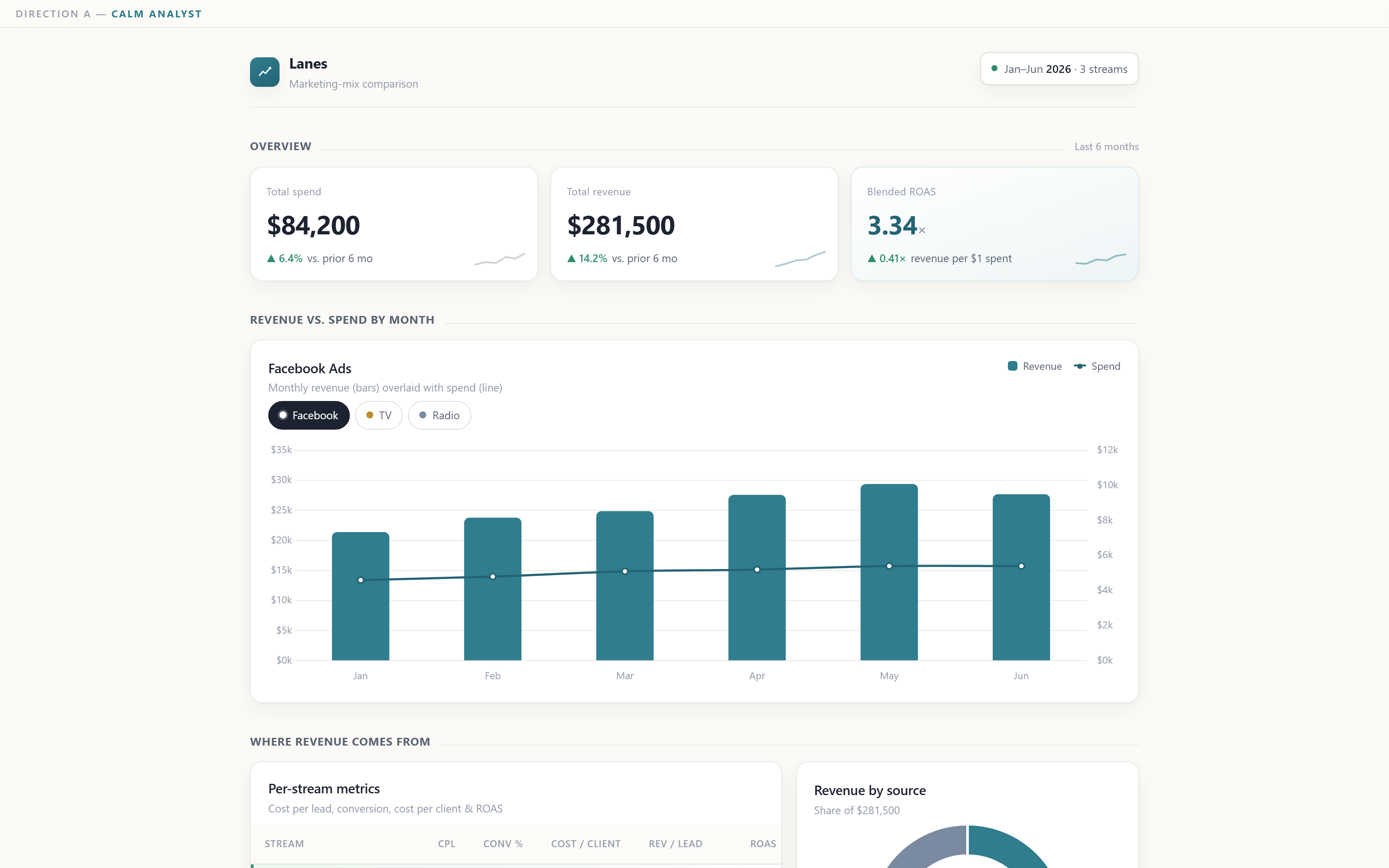Click the Marketing-mix comparison subtitle
Screen dimensions: 1389x868
tap(354, 84)
